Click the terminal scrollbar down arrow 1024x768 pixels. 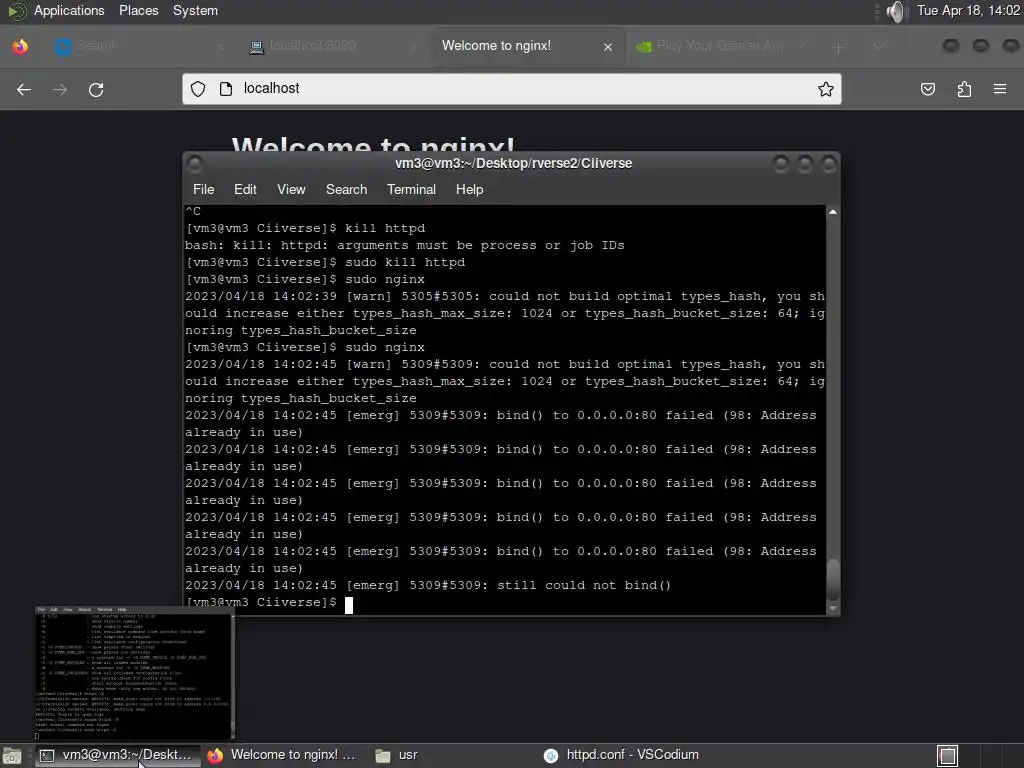[x=833, y=608]
